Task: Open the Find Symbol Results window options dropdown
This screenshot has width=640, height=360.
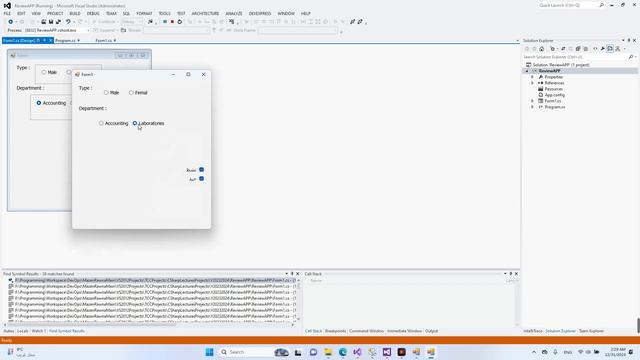Action: point(286,274)
